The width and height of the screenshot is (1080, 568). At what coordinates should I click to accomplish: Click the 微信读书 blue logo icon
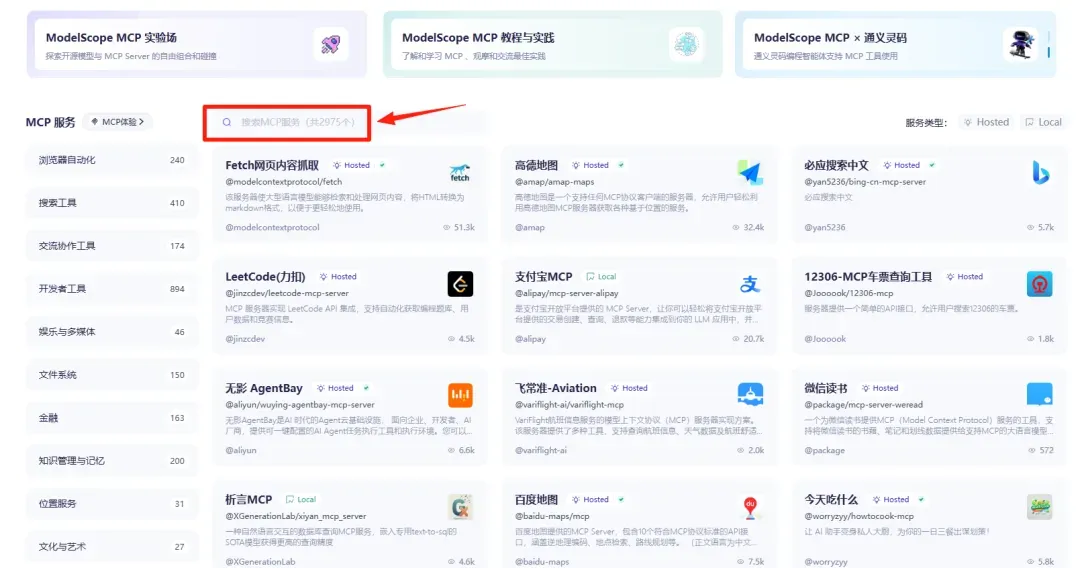tap(1039, 395)
